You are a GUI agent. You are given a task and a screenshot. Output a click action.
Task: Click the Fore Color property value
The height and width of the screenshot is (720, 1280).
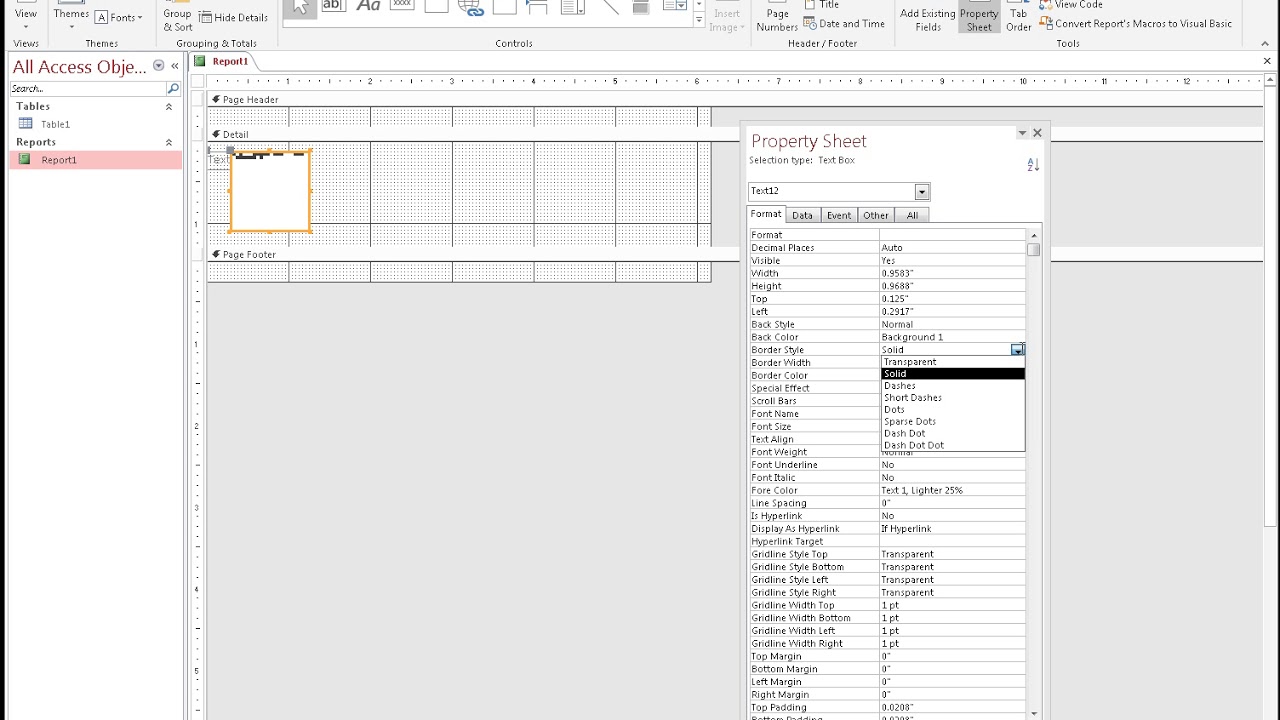click(x=952, y=490)
